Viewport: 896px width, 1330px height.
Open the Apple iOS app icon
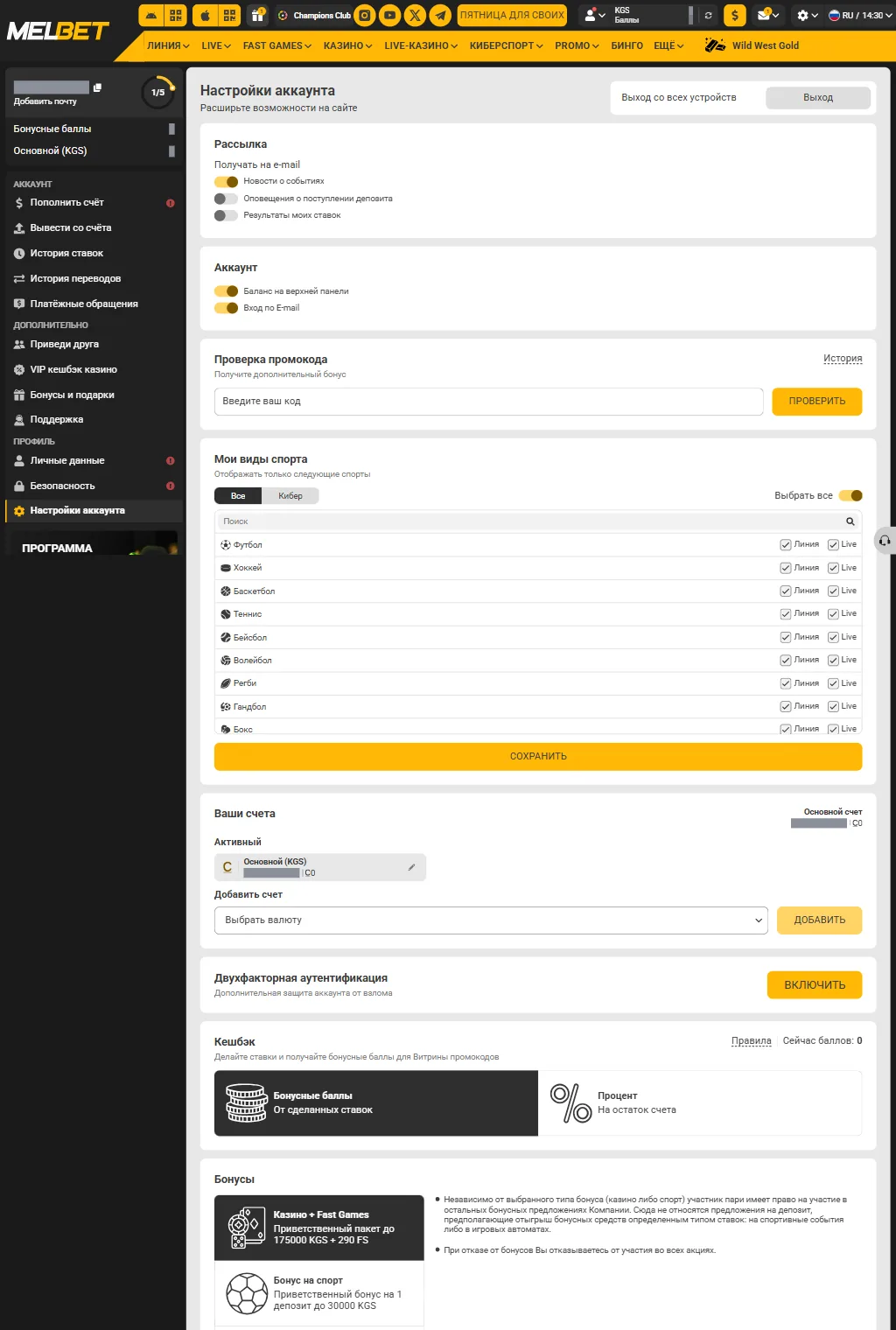click(x=205, y=15)
